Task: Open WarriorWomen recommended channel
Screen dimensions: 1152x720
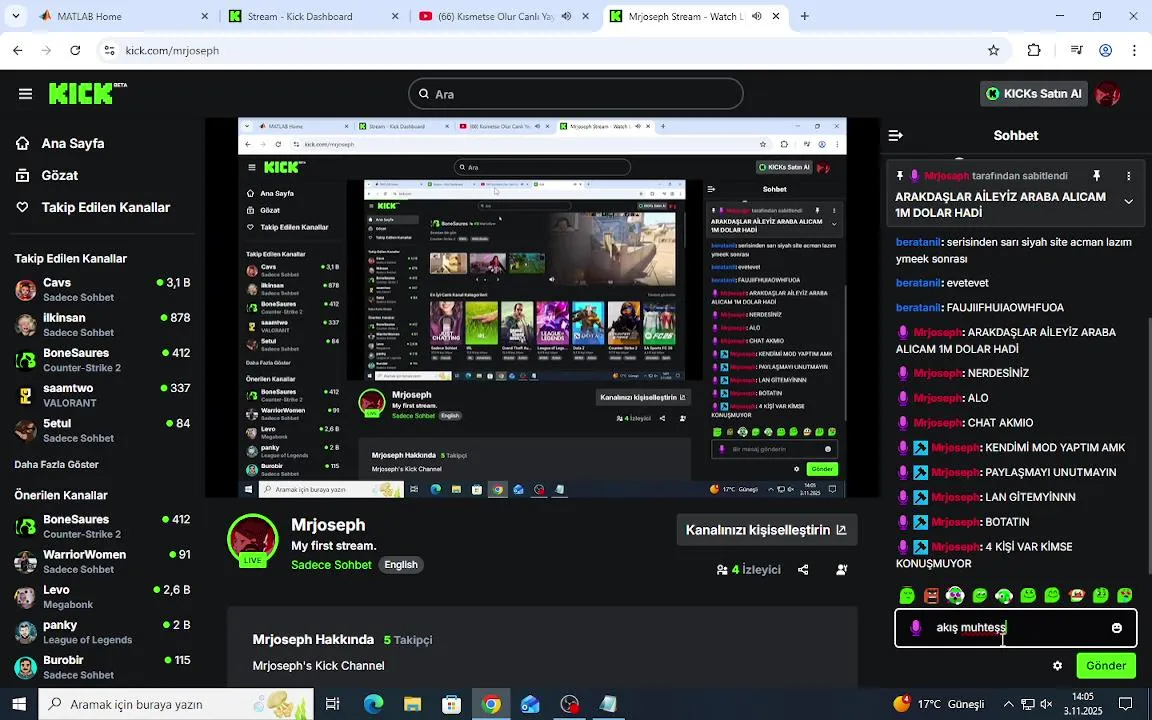Action: (103, 561)
